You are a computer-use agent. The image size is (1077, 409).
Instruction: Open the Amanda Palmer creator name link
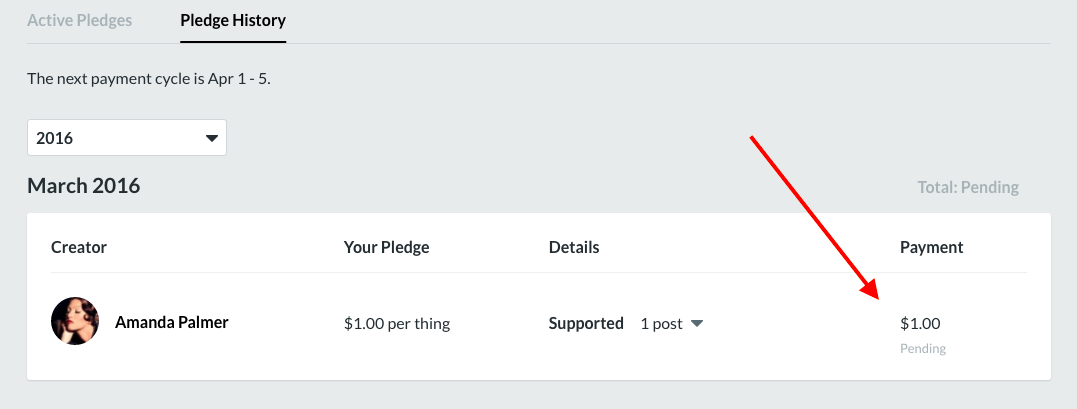click(172, 322)
